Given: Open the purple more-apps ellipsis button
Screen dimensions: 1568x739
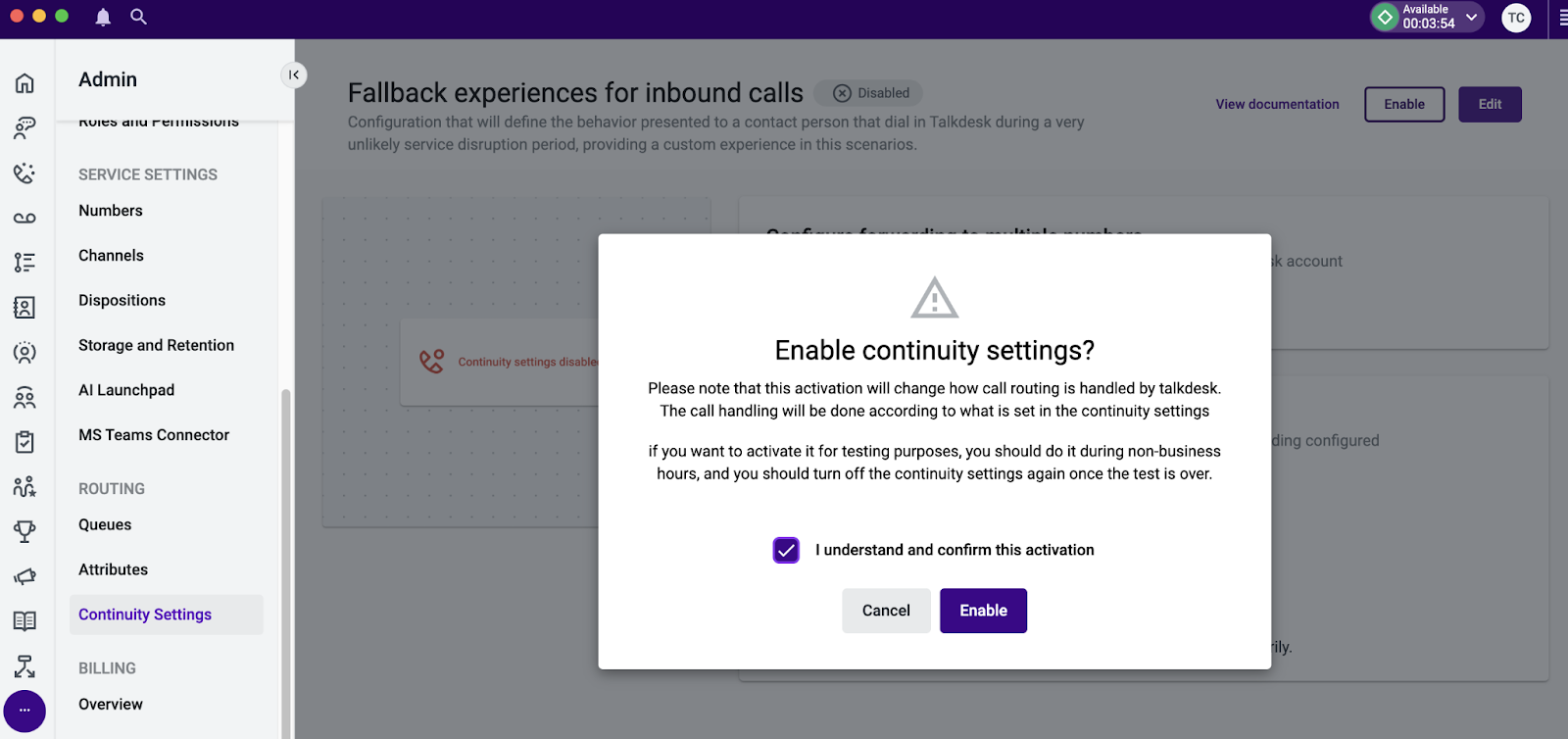Looking at the screenshot, I should [x=24, y=711].
